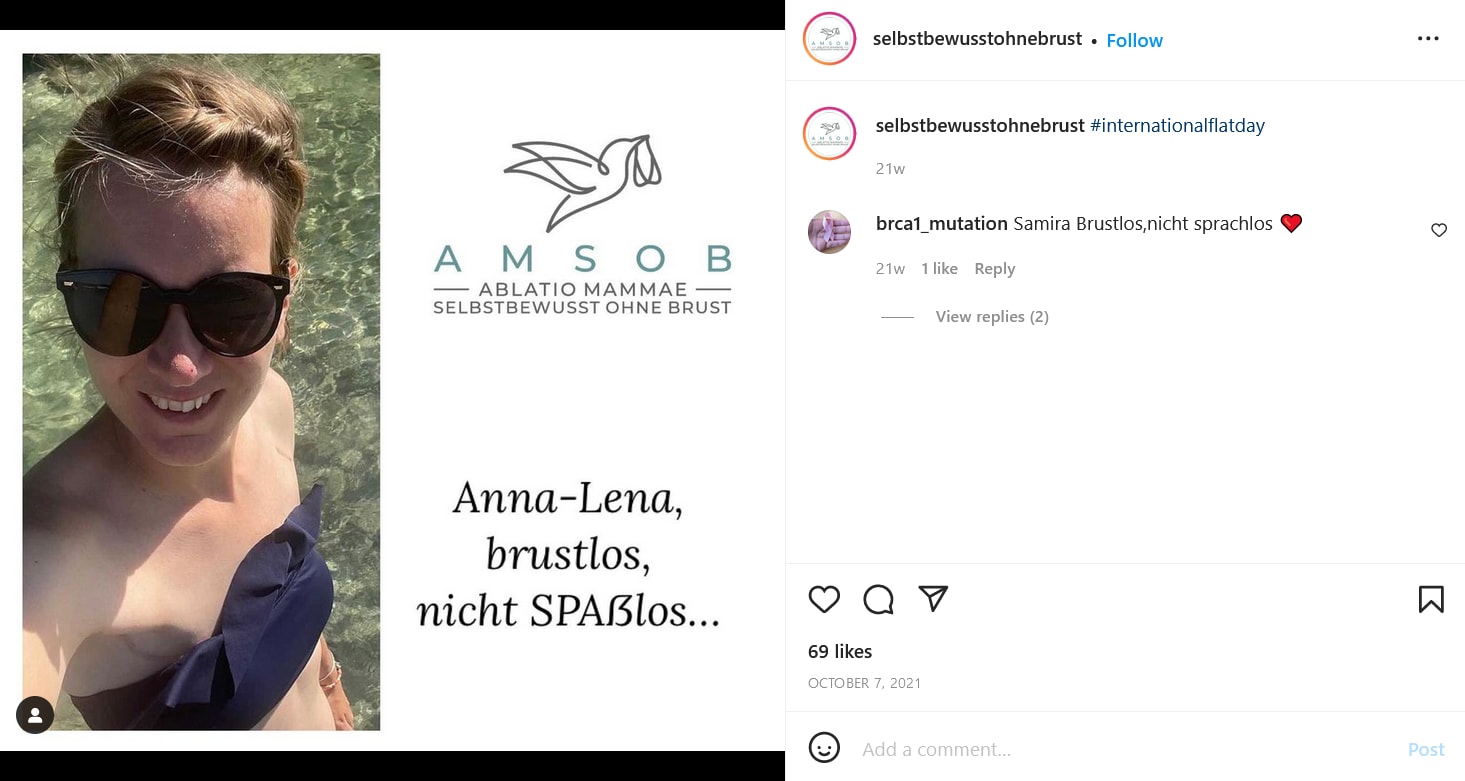Show tagged people icon on the photo
The height and width of the screenshot is (781, 1465).
point(35,715)
